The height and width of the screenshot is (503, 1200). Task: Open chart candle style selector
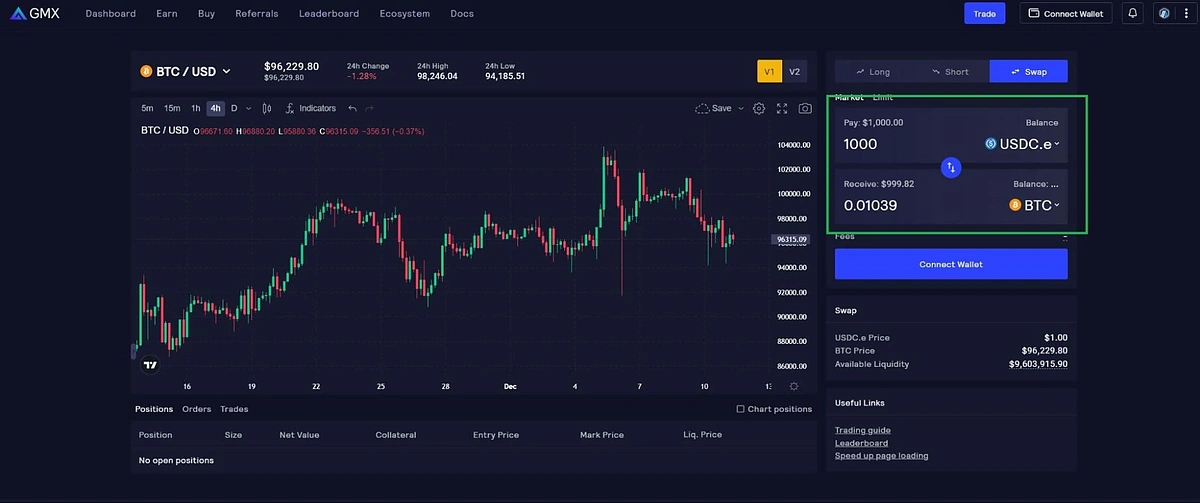(266, 108)
